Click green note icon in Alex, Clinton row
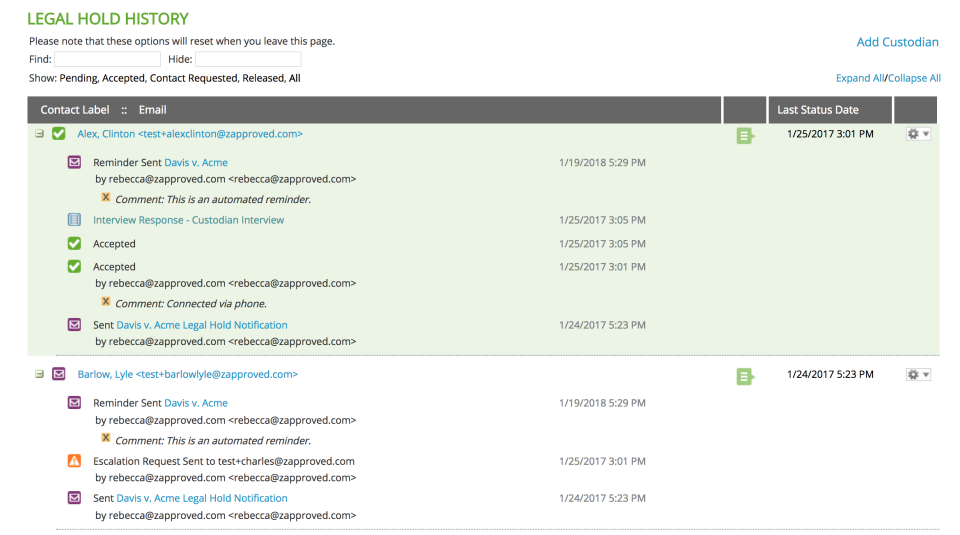The width and height of the screenshot is (960, 535). point(745,136)
